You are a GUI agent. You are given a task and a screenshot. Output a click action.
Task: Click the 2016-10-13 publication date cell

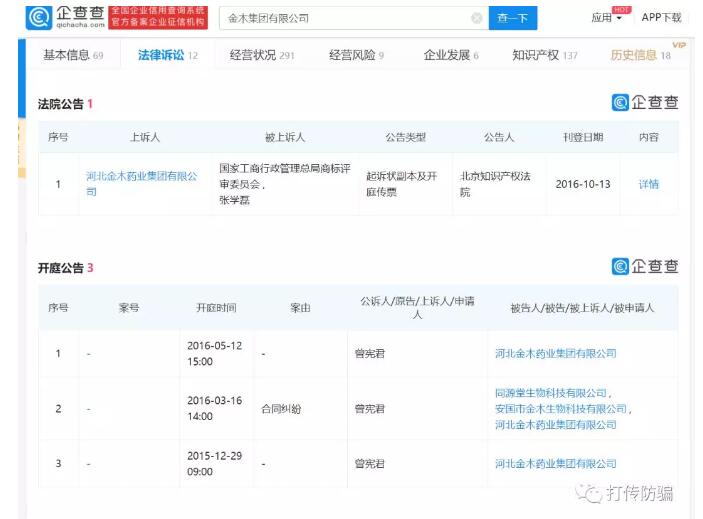pos(583,184)
